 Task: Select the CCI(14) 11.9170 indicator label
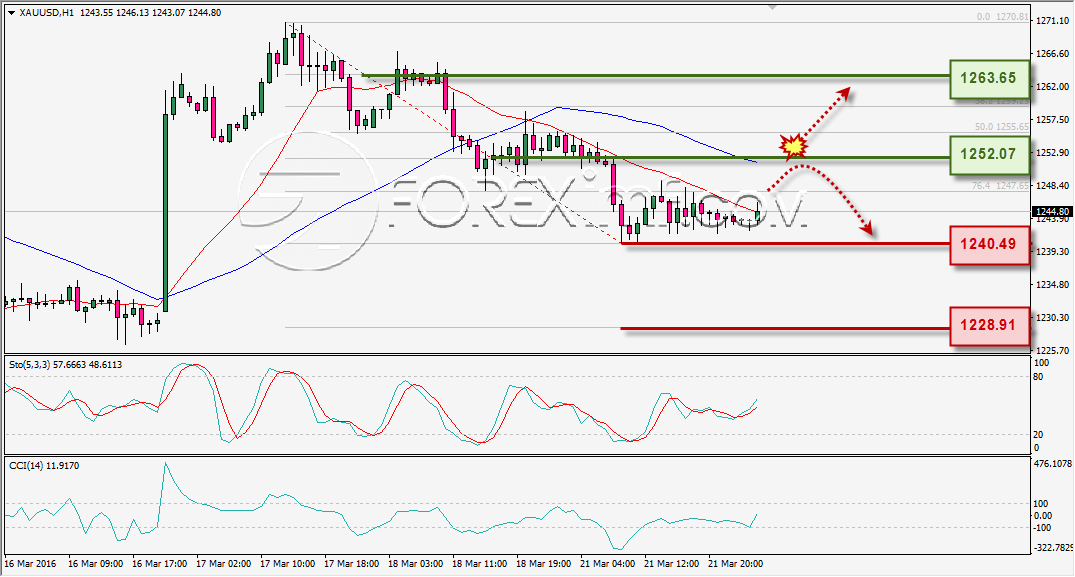[x=44, y=465]
